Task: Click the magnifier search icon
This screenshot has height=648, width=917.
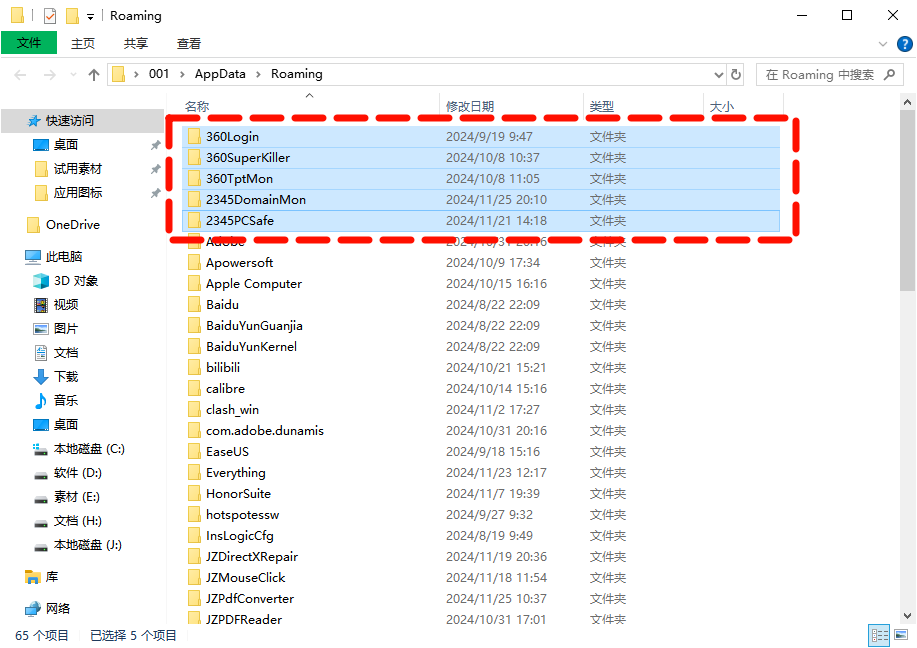Action: 890,75
